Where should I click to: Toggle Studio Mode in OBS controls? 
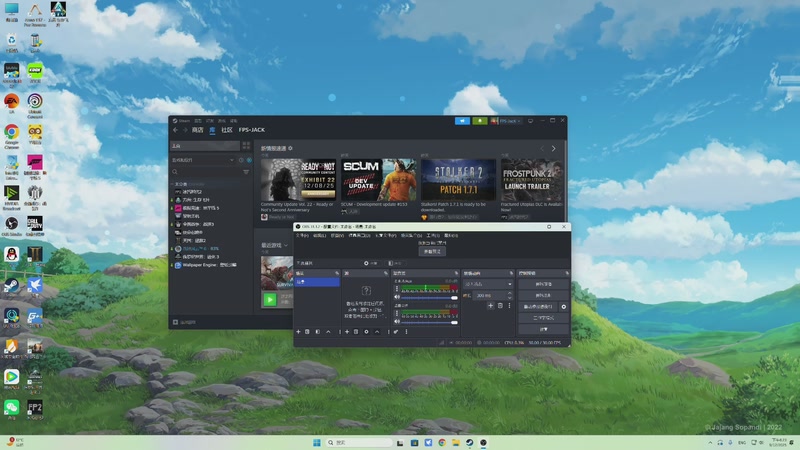coord(543,318)
